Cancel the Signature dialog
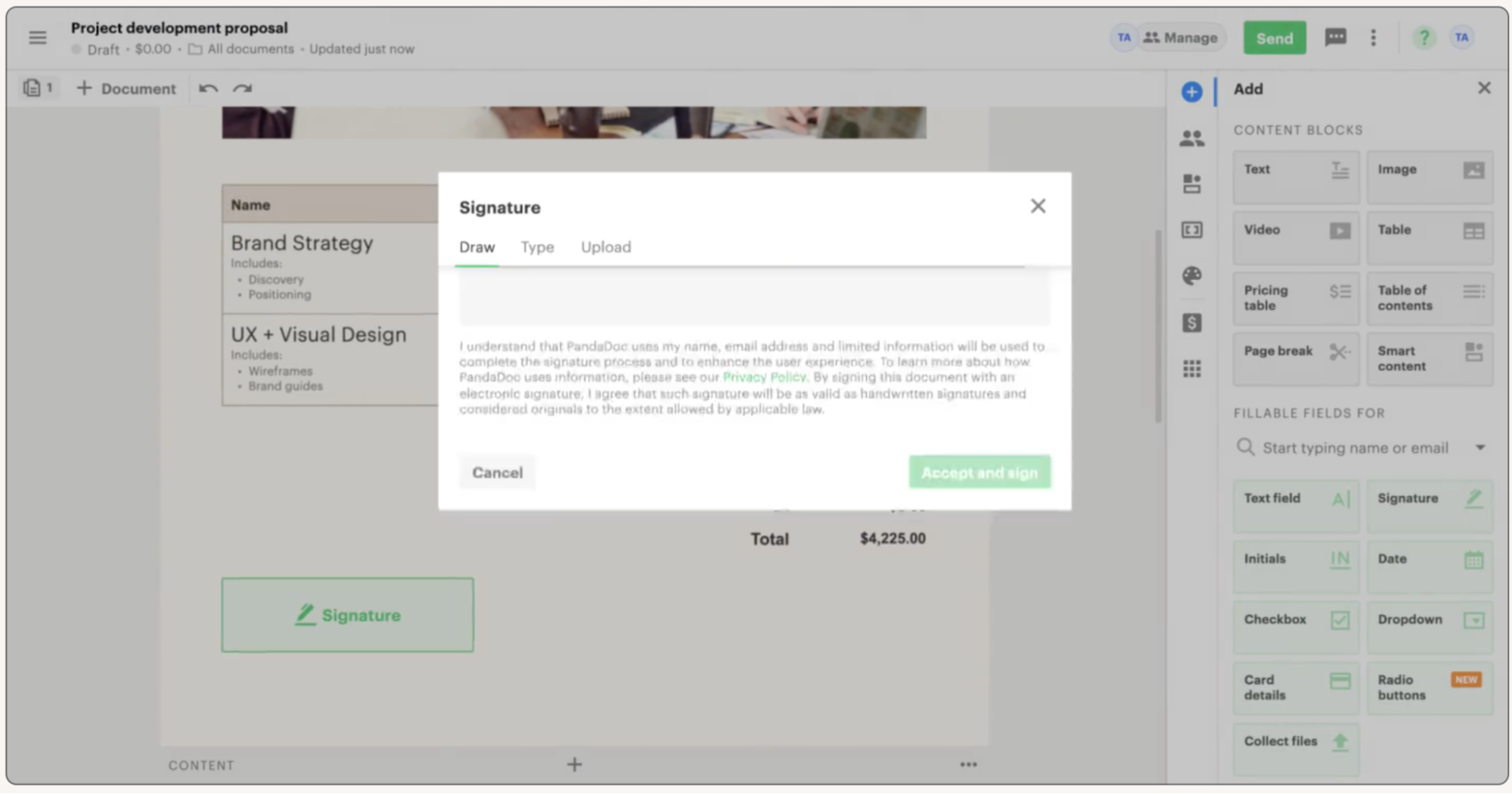This screenshot has width=1512, height=794. (497, 472)
